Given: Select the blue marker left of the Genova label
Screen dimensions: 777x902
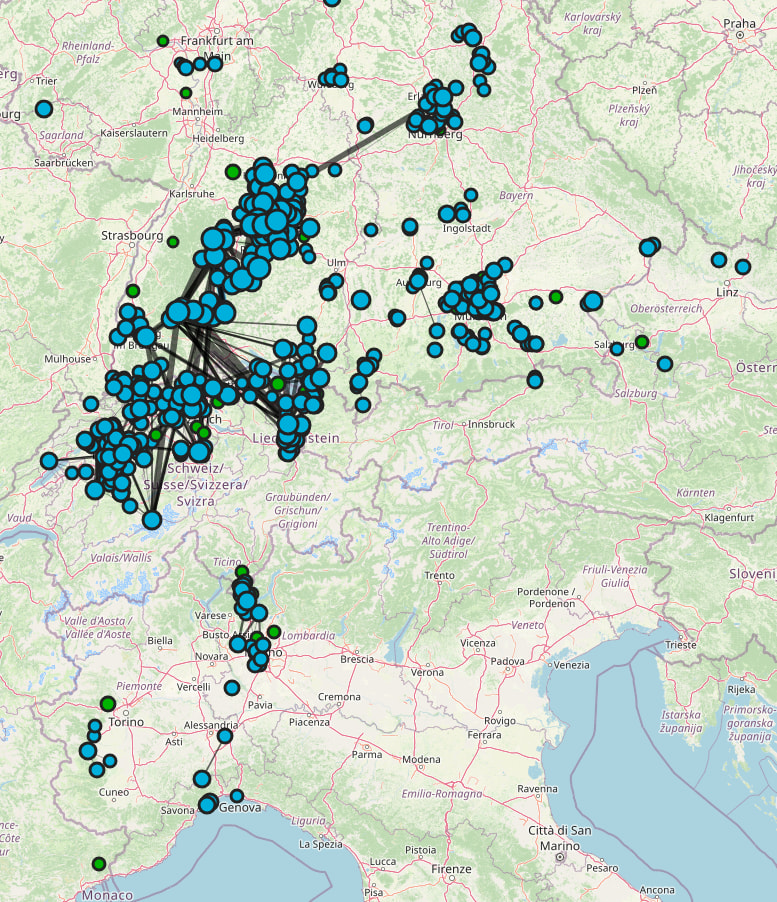Looking at the screenshot, I should 207,804.
